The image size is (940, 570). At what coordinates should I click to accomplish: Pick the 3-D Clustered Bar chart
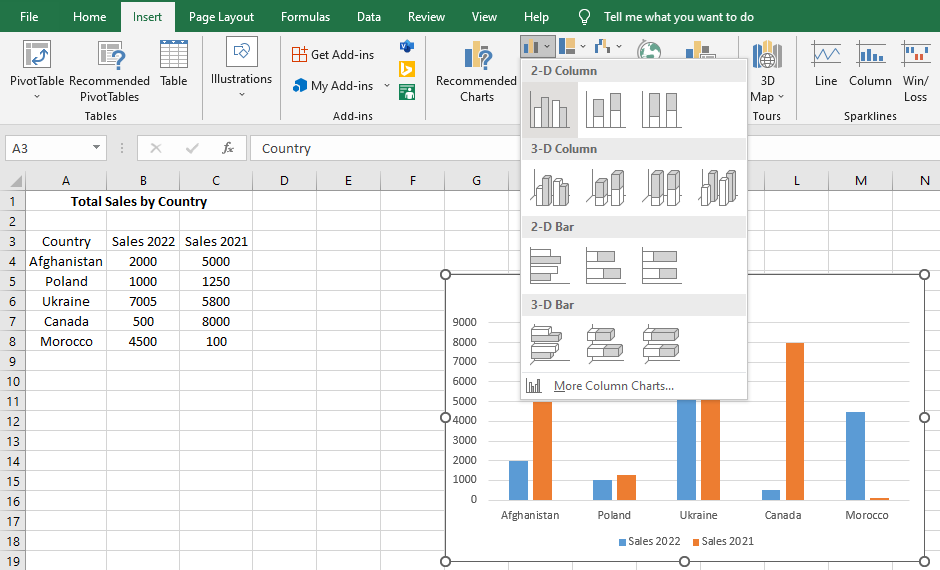(550, 344)
